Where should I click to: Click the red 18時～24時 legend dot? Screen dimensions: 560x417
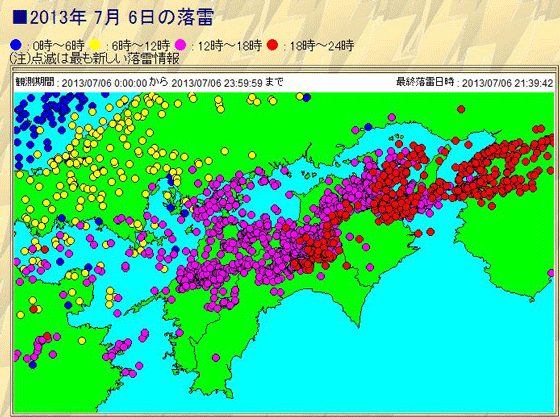273,45
